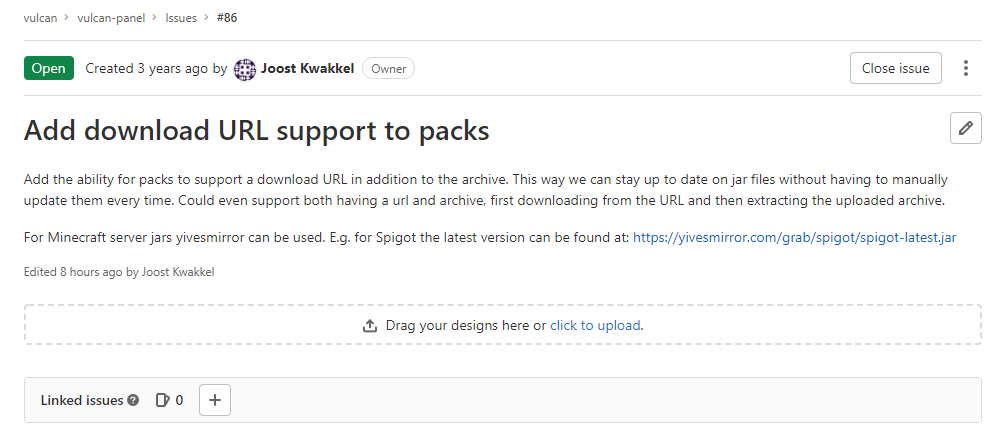1005x436 pixels.
Task: Click the green Open status badge
Action: (48, 69)
